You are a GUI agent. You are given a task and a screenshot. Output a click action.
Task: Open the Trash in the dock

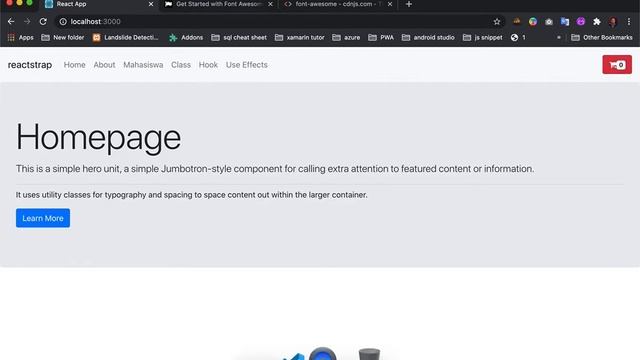369,354
